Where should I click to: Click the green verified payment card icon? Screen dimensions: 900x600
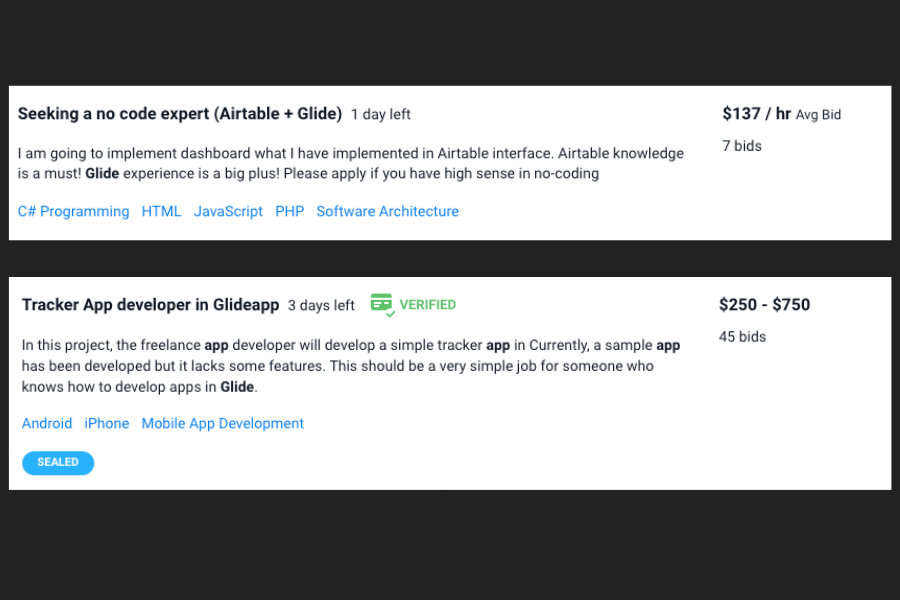pyautogui.click(x=382, y=305)
